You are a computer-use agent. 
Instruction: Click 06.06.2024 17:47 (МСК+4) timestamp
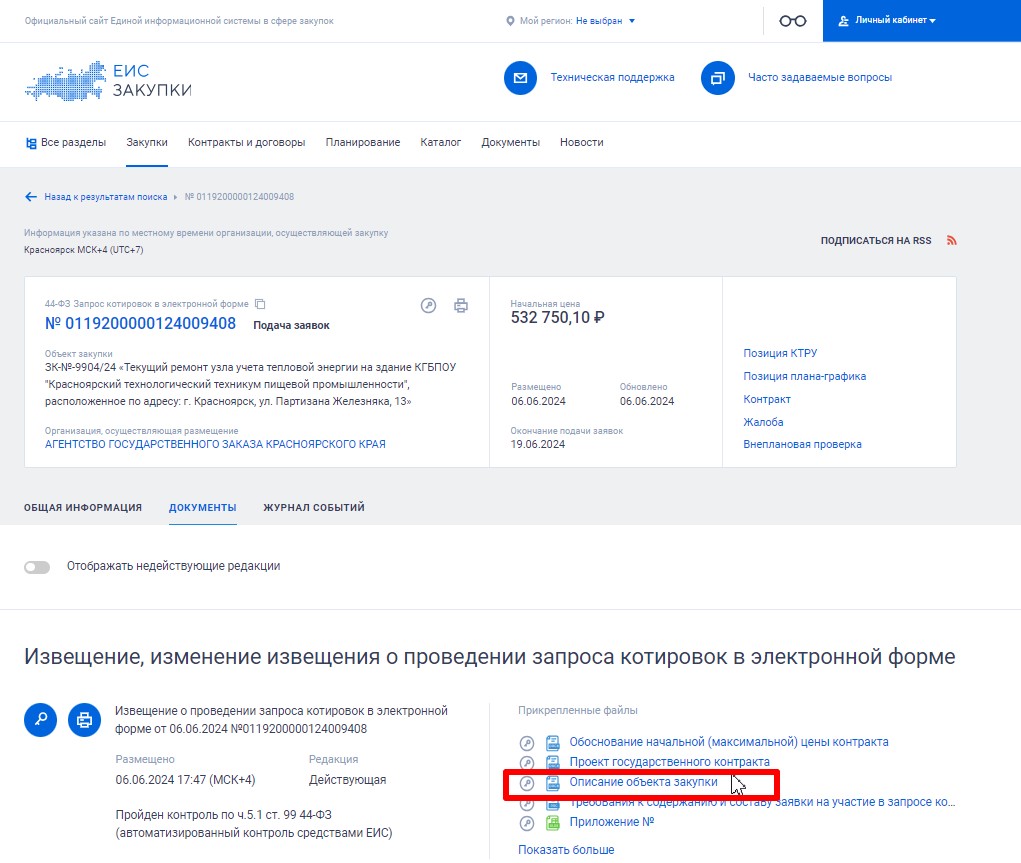[186, 780]
